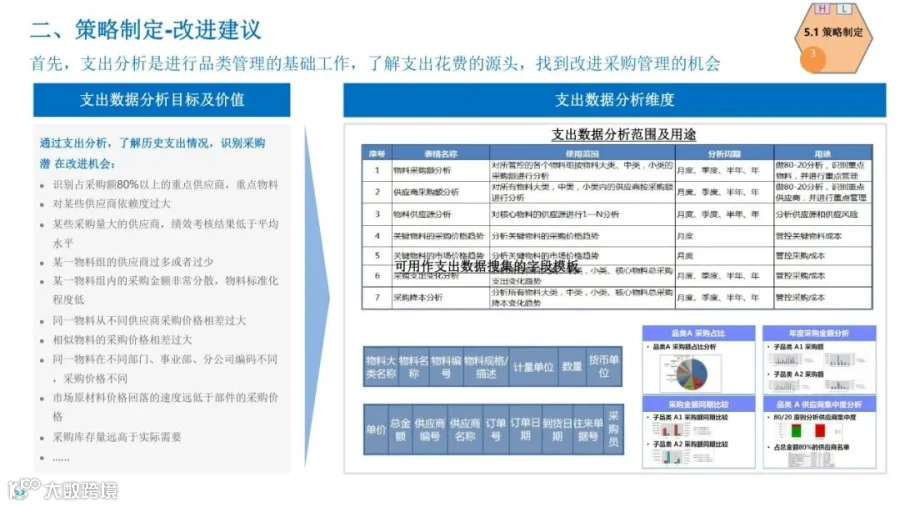Click the orange circle numbered 3
Image resolution: width=900 pixels, height=507 pixels.
(x=812, y=59)
